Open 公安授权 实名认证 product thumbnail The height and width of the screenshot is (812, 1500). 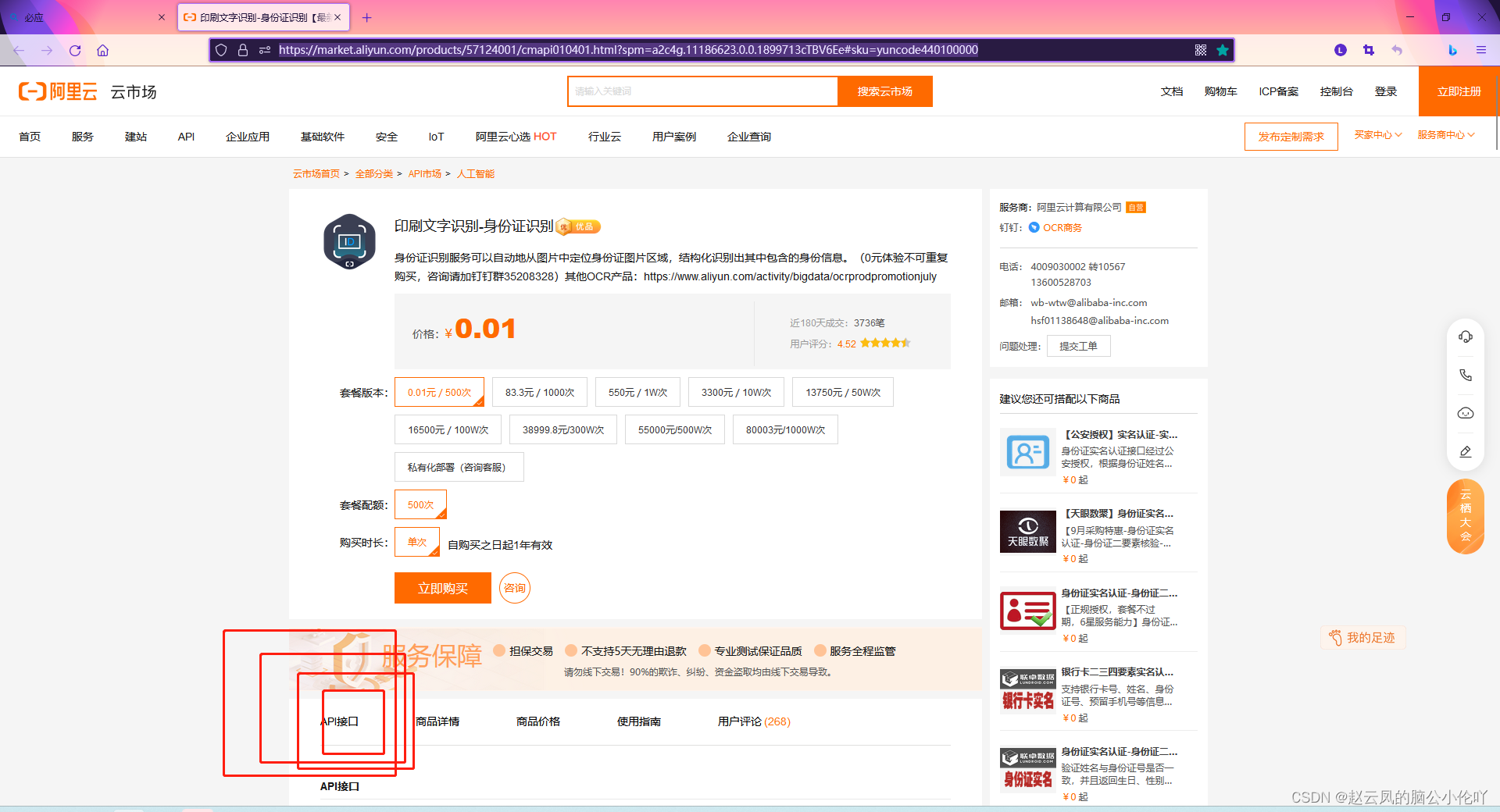click(1028, 452)
